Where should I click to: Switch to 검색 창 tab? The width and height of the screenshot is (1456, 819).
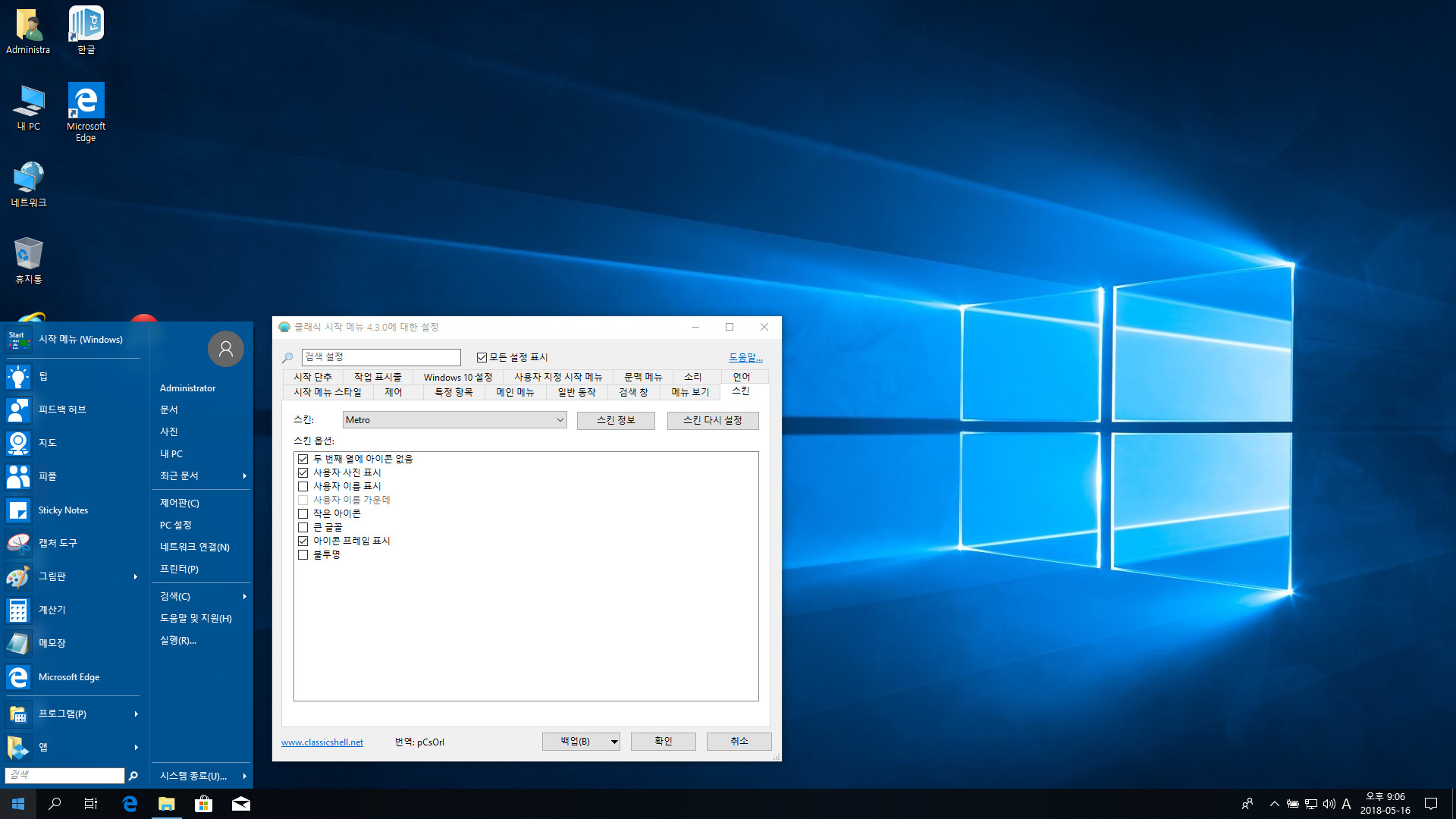633,392
